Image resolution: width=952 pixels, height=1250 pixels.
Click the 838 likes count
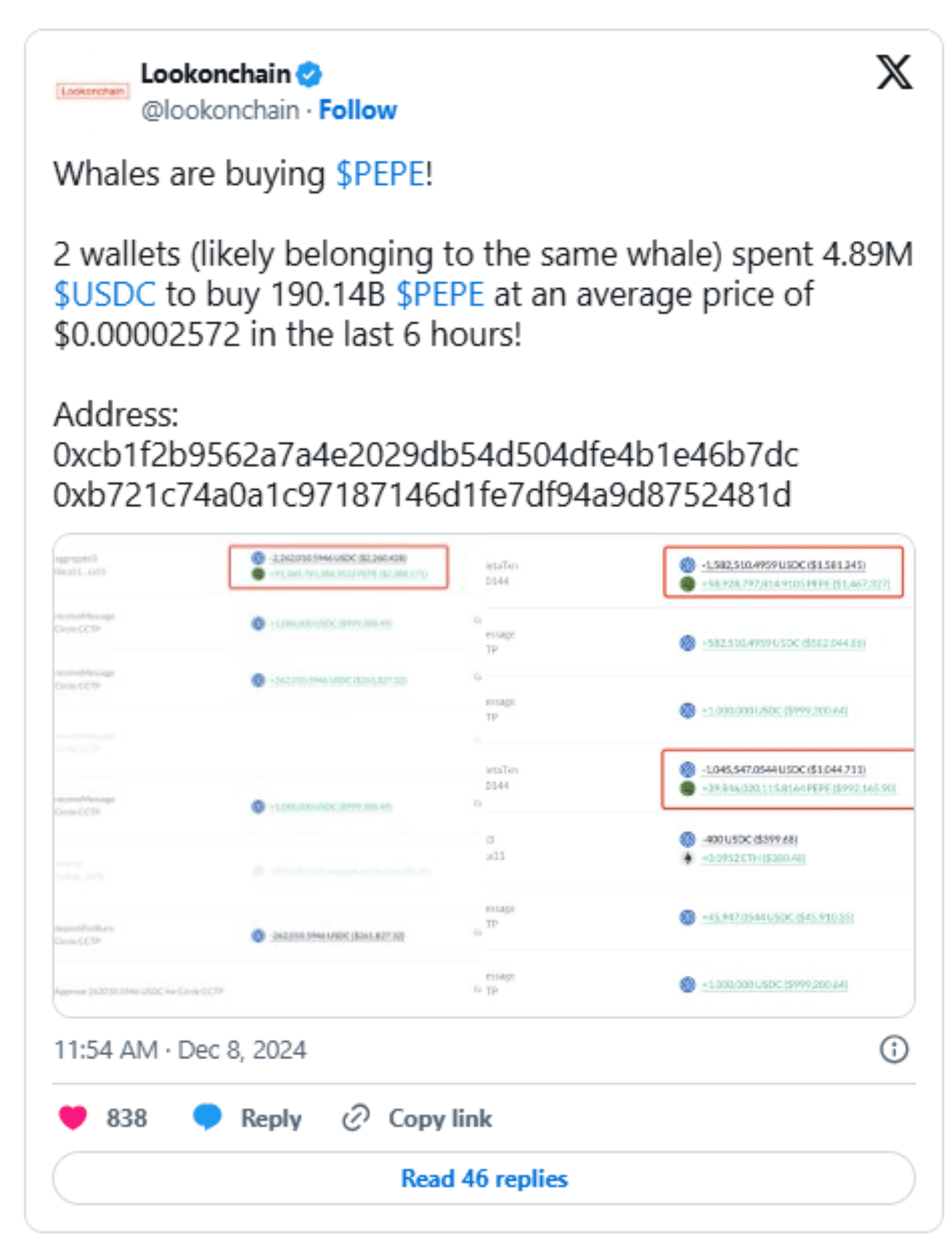tap(126, 1118)
